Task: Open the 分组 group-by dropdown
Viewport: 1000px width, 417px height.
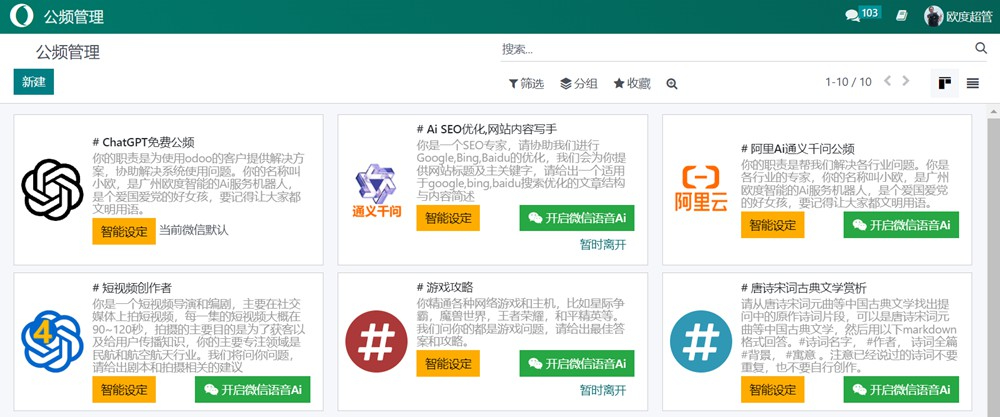Action: (x=579, y=84)
